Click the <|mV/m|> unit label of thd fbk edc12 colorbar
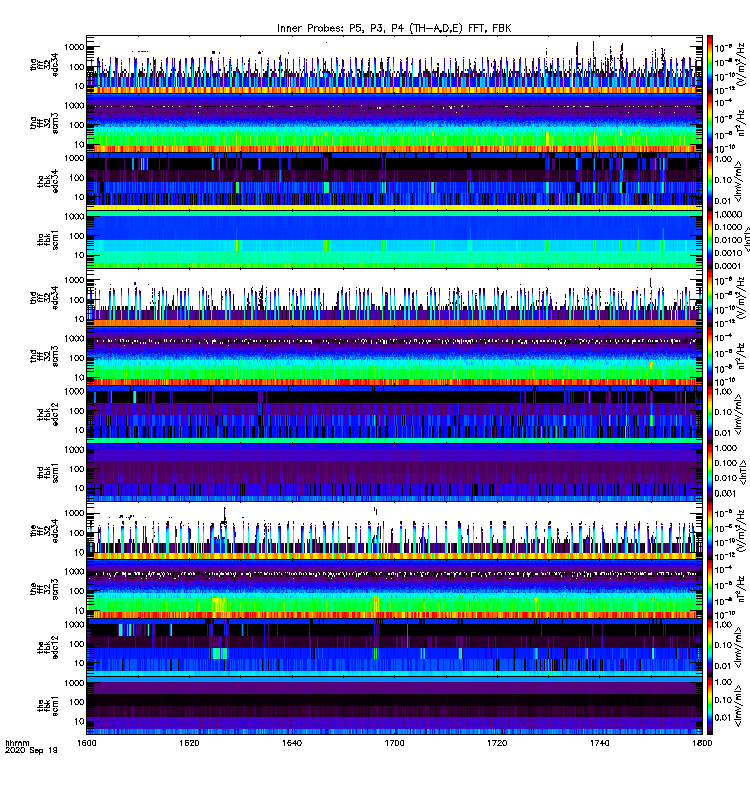 click(739, 414)
